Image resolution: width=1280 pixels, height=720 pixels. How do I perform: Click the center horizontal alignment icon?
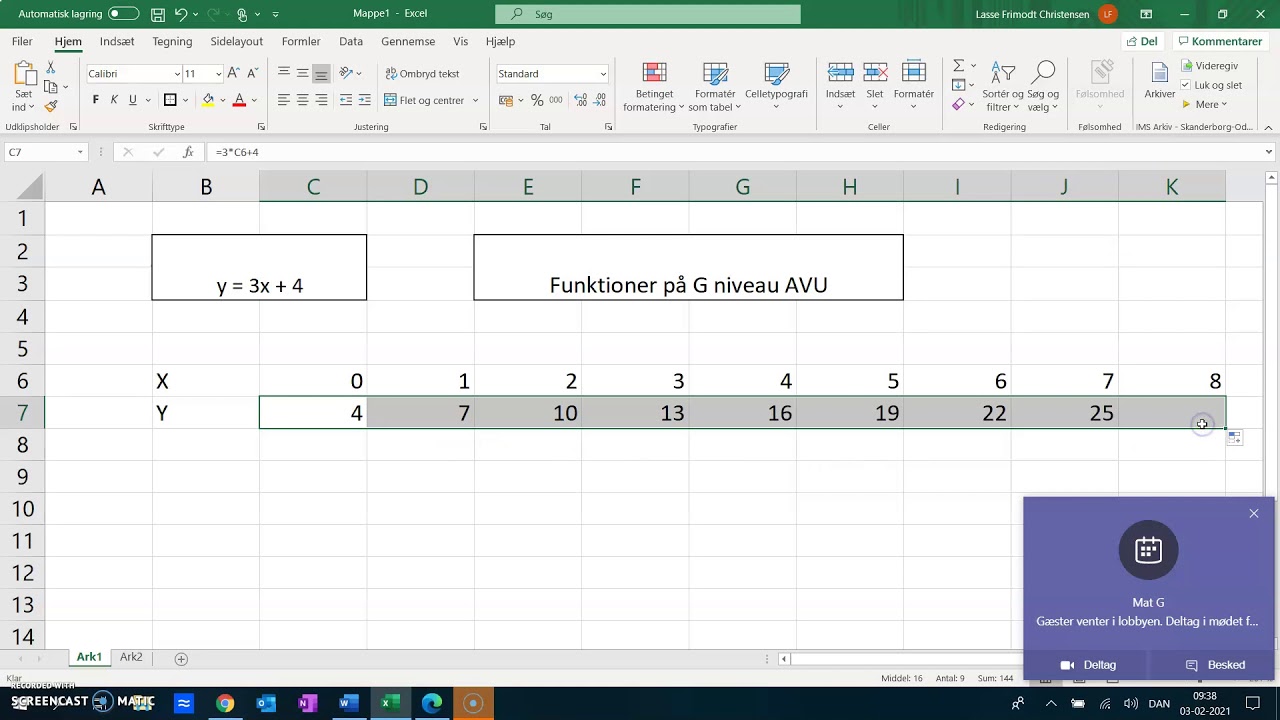tap(303, 100)
